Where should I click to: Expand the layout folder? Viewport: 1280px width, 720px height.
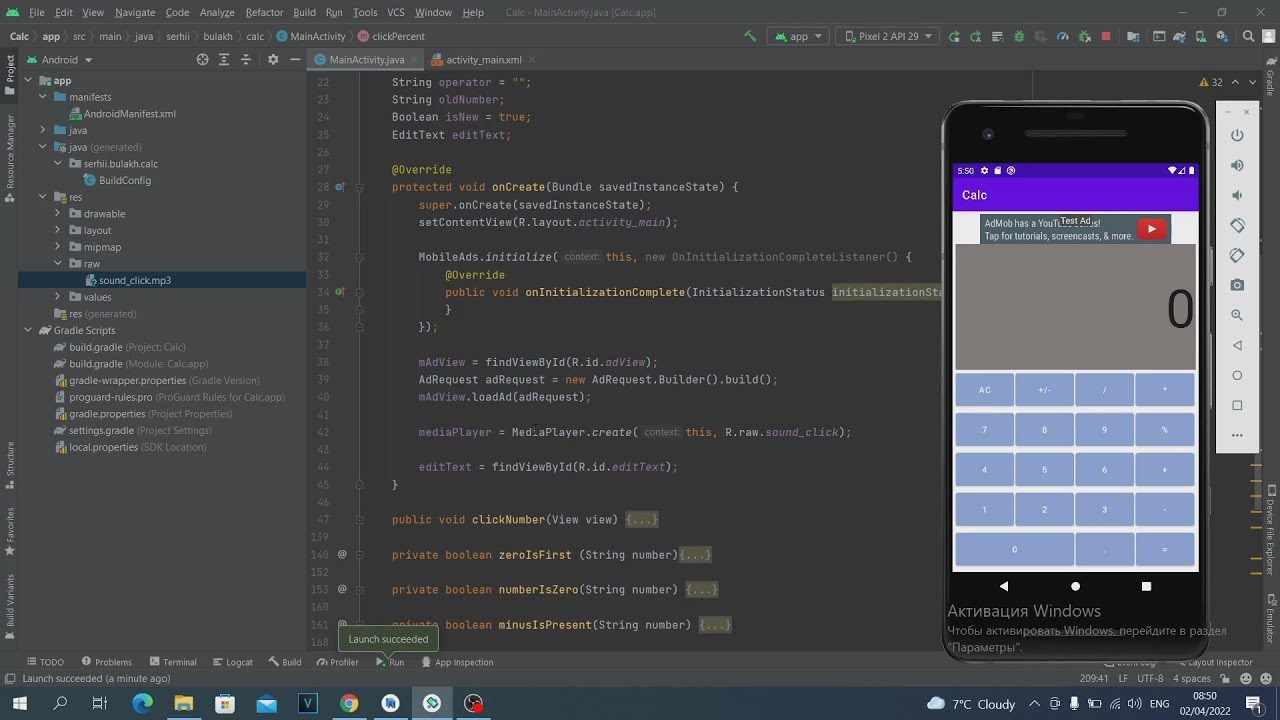58,230
